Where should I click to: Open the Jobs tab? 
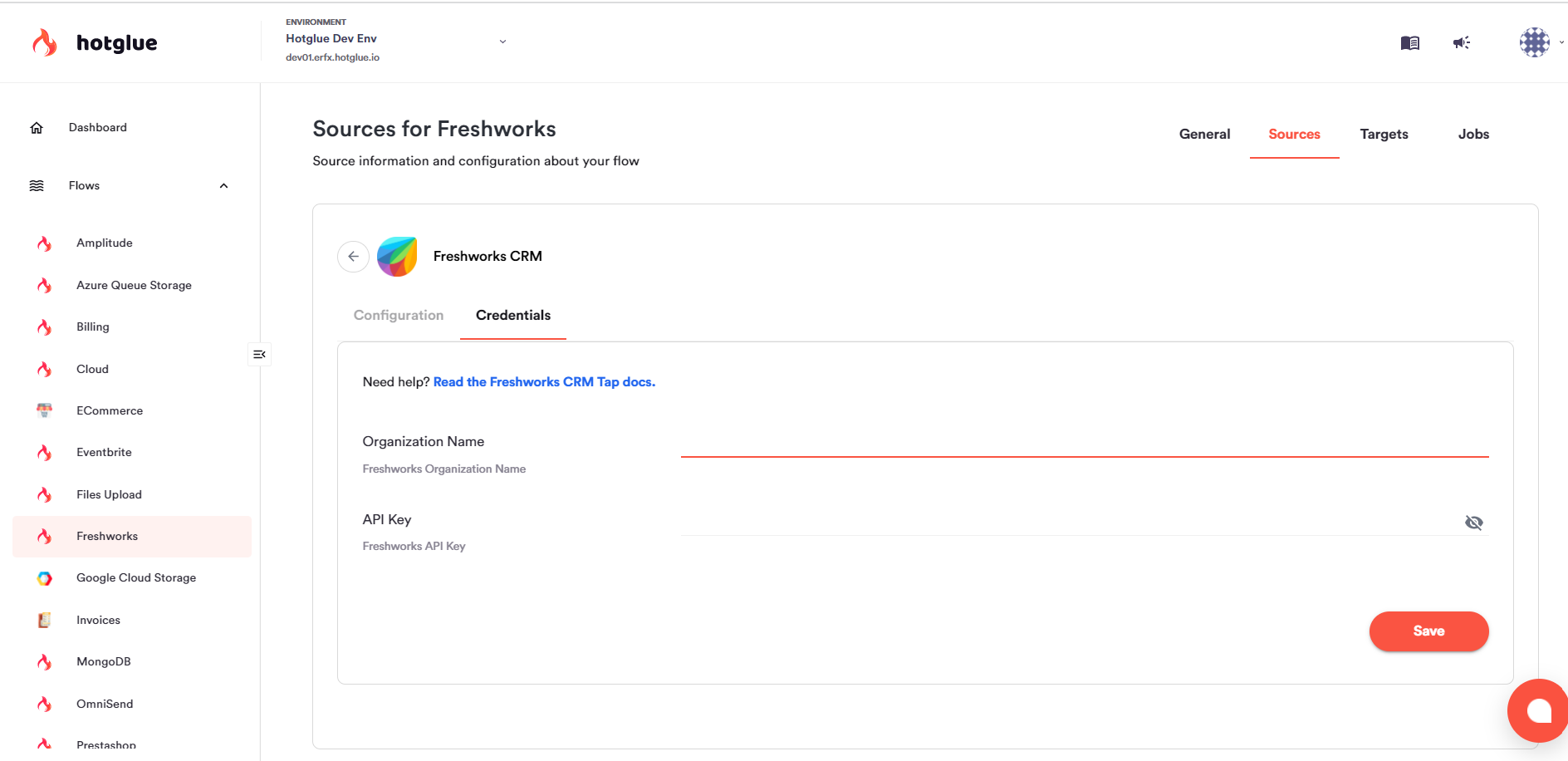coord(1473,135)
